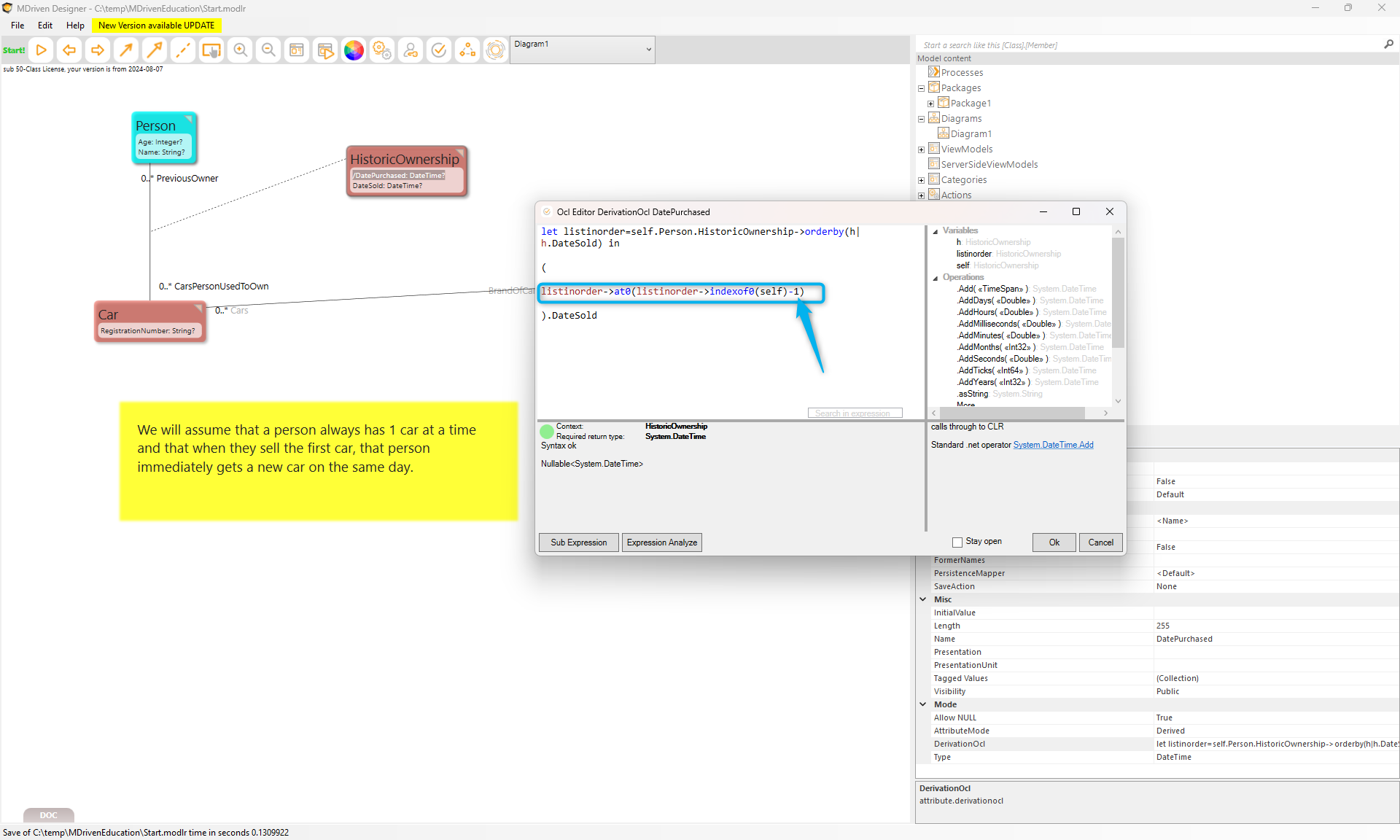Screen dimensions: 1400x840
Task: Expand the ViewModels tree node
Action: pyautogui.click(x=921, y=149)
